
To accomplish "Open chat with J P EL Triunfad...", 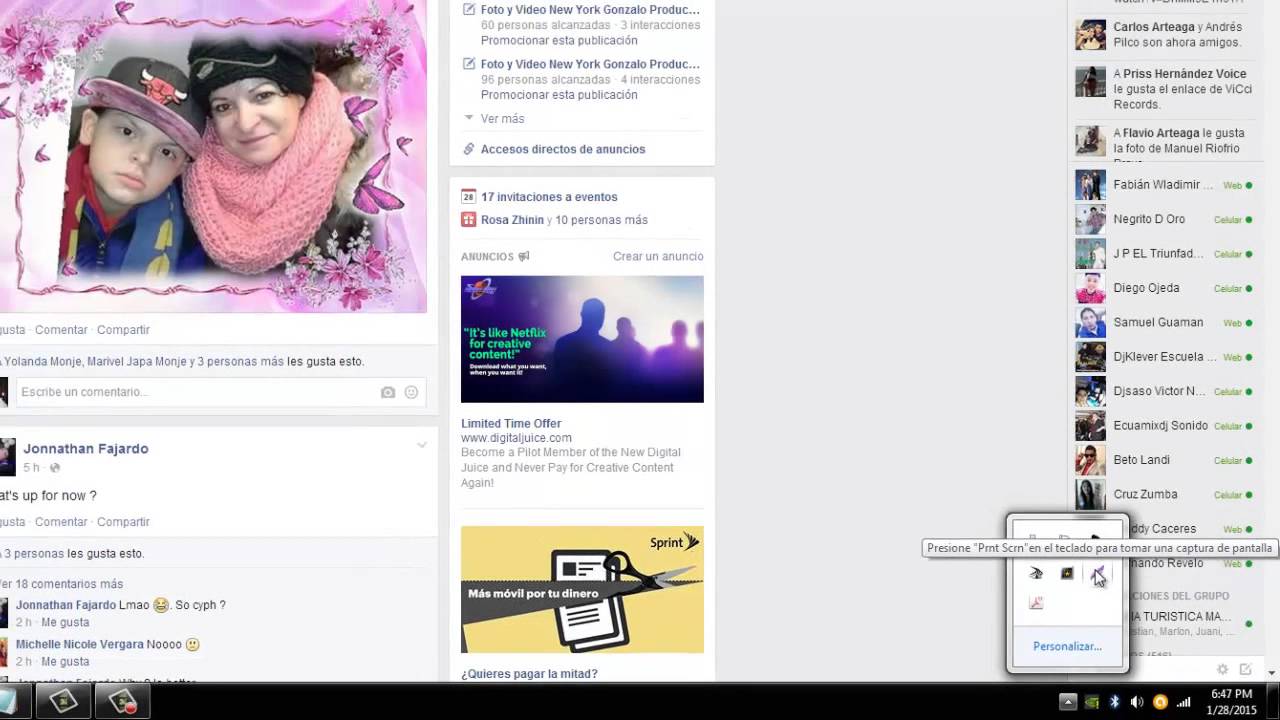I will pyautogui.click(x=1163, y=254).
